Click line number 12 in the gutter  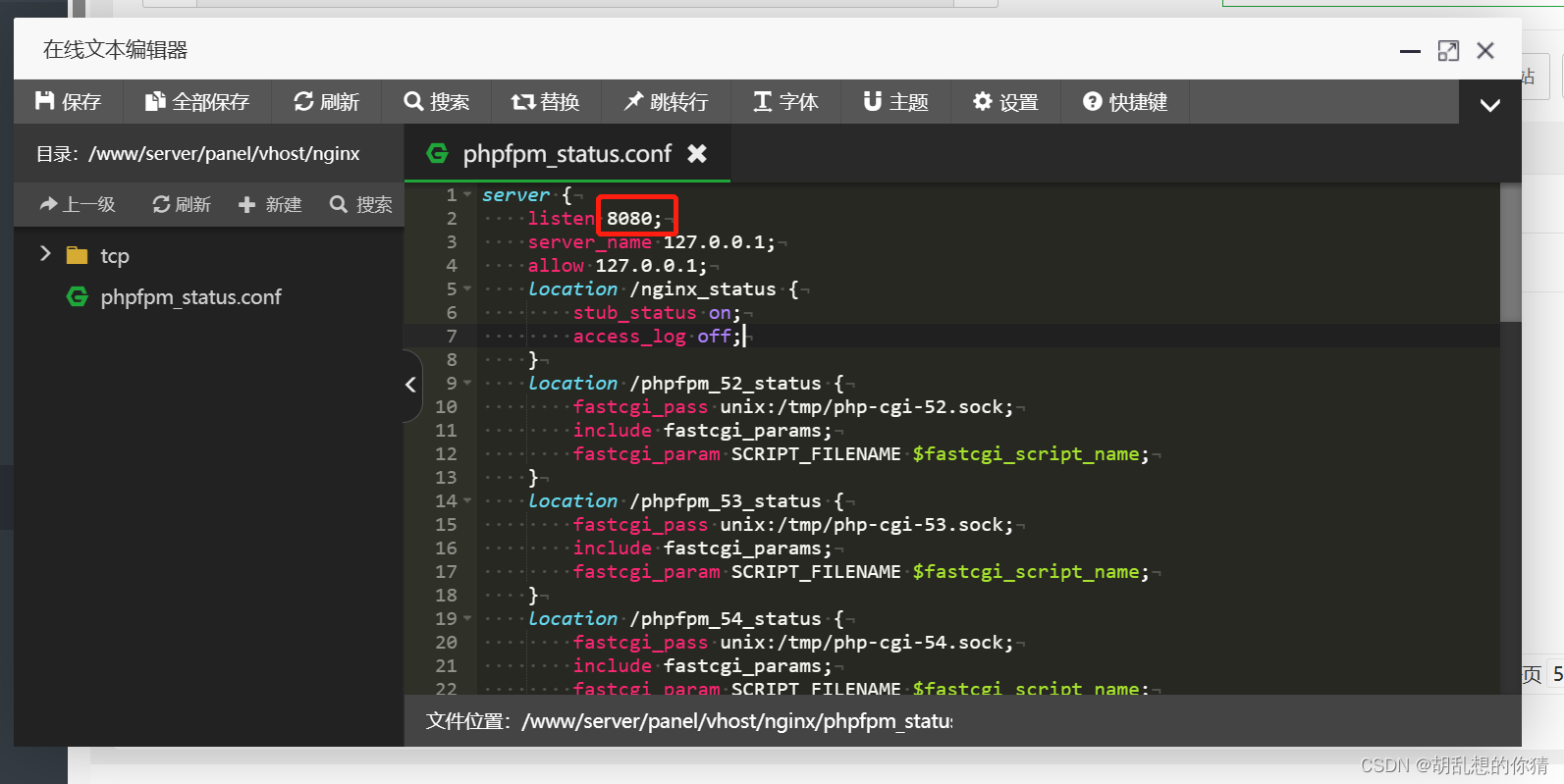(x=446, y=454)
